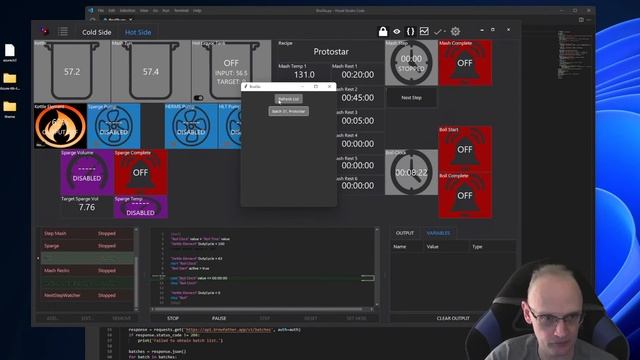Click the Boil Complete alarm bell
Image resolution: width=640 pixels, height=360 pixels.
tap(465, 196)
